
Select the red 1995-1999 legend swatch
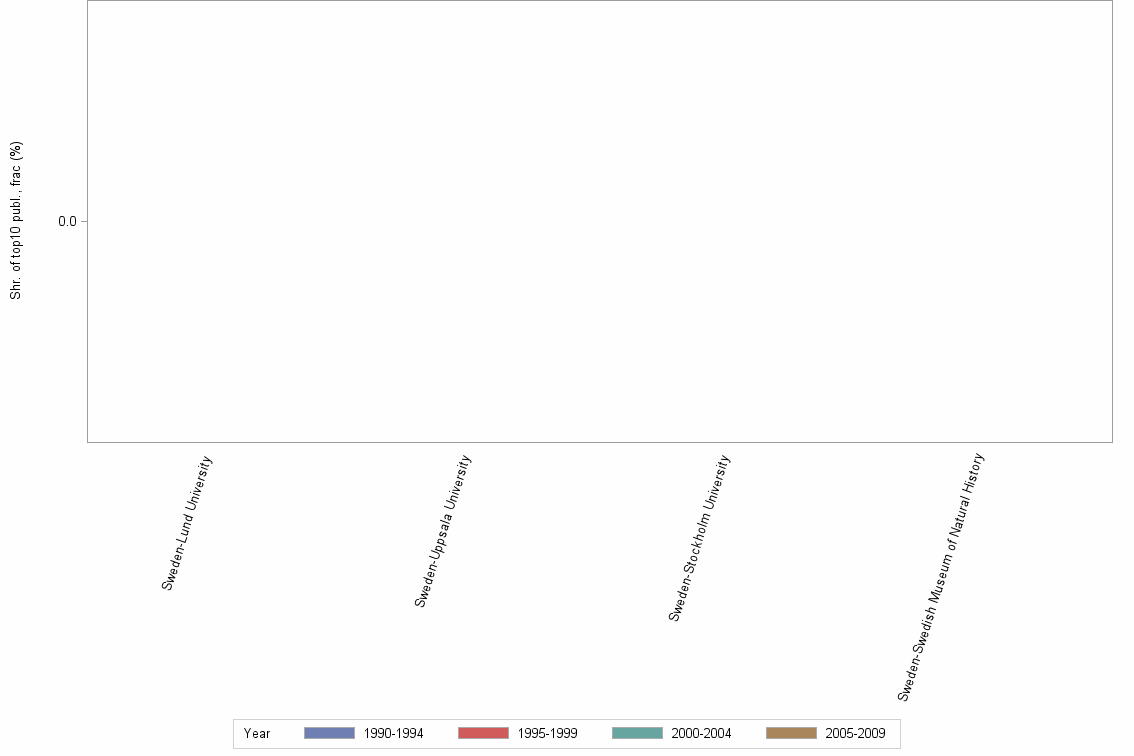[481, 733]
